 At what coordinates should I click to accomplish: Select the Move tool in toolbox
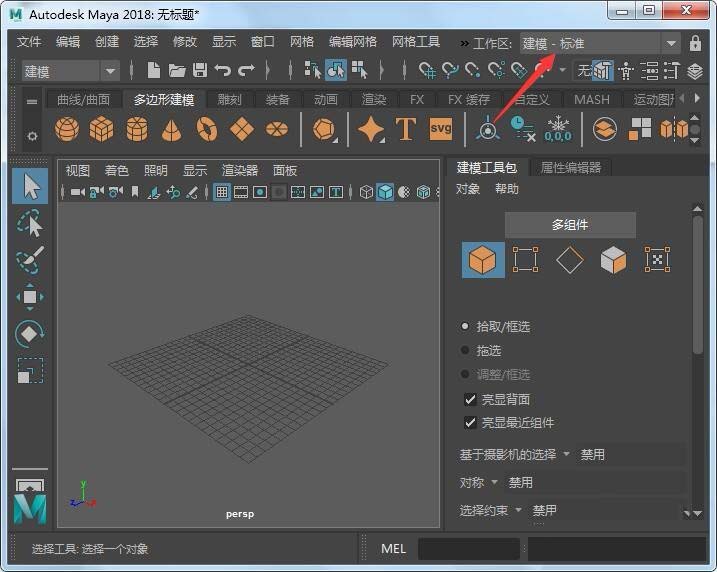[x=30, y=297]
